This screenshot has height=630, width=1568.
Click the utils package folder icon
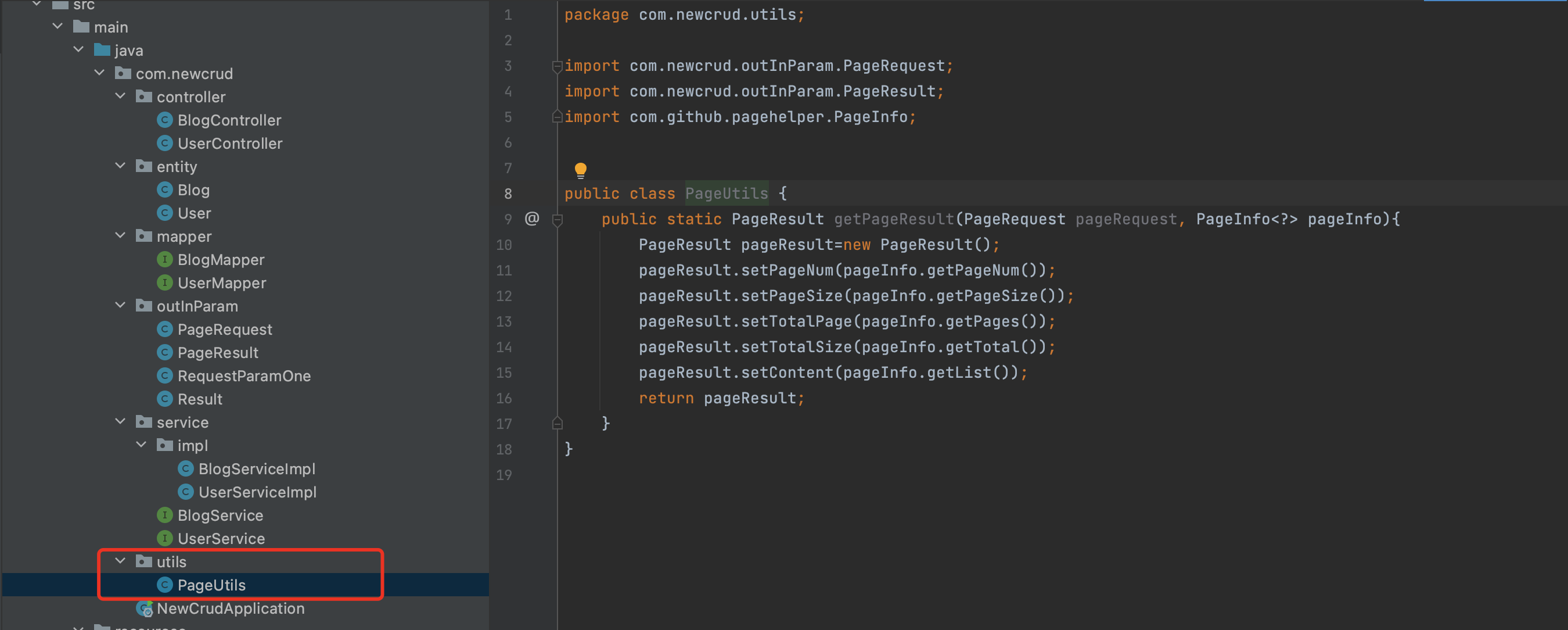click(143, 561)
